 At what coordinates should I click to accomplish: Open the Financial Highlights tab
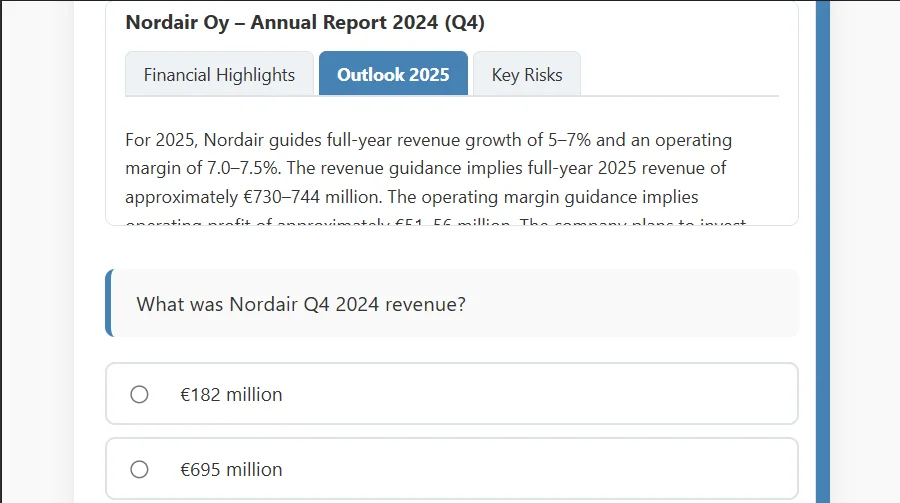219,74
